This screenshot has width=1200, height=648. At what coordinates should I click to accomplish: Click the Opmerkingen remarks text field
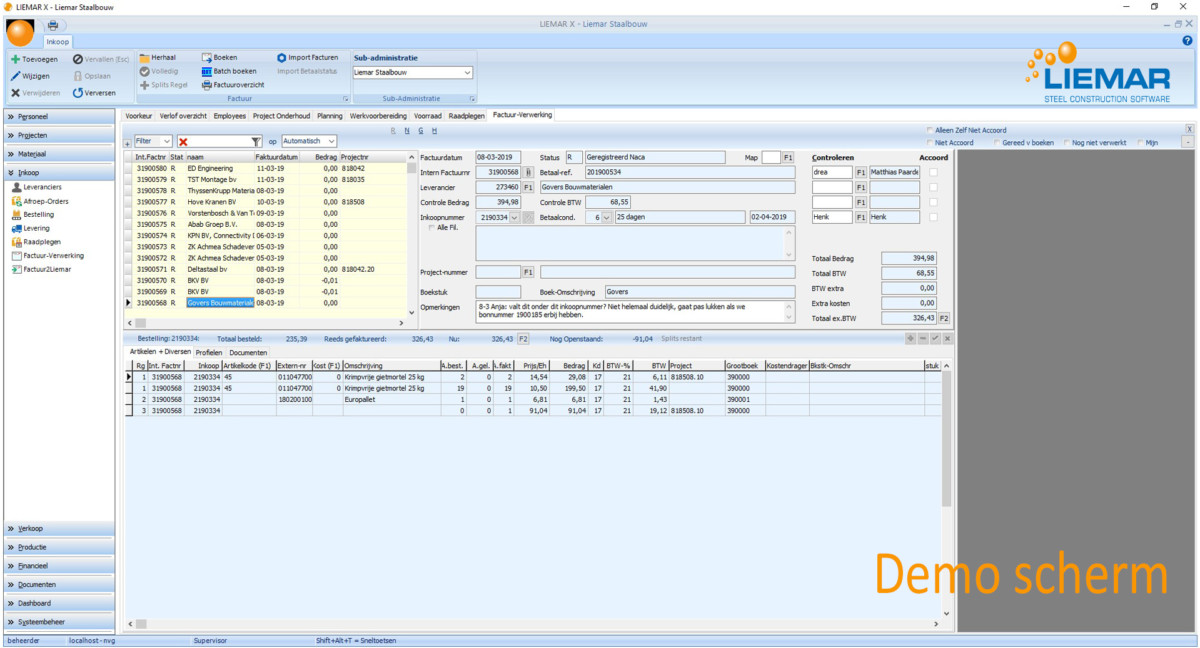click(x=636, y=311)
